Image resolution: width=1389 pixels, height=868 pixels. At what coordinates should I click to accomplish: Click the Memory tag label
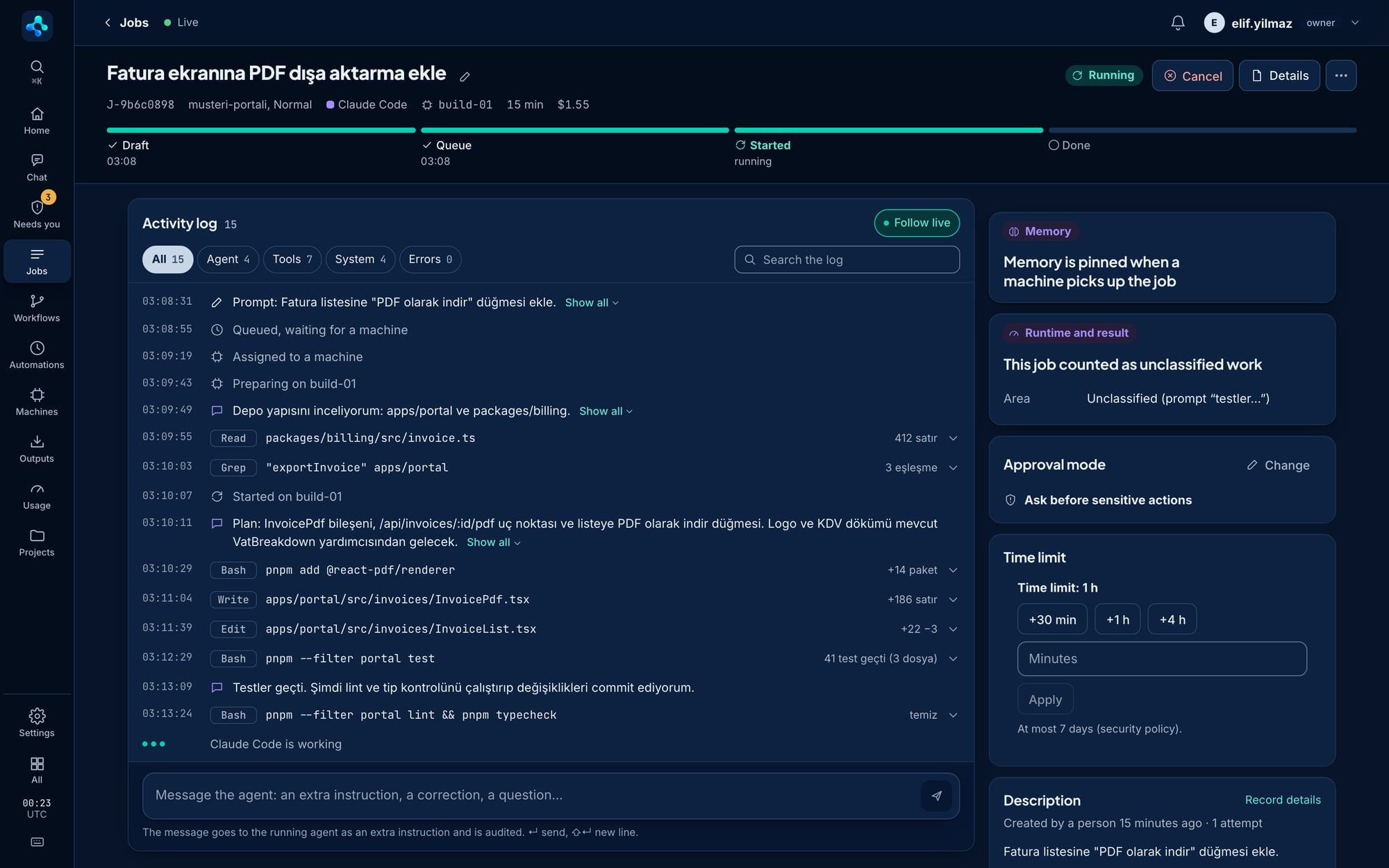point(1040,232)
